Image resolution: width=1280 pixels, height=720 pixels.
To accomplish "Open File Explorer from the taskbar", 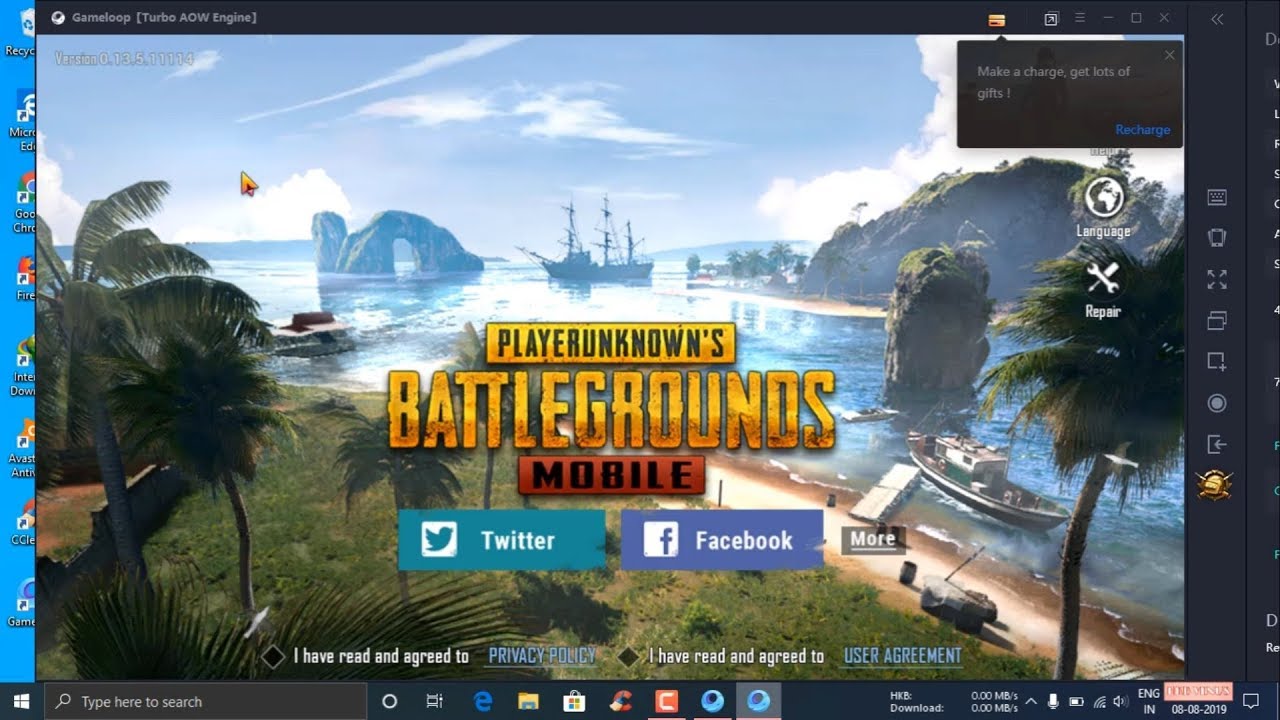I will pos(529,701).
